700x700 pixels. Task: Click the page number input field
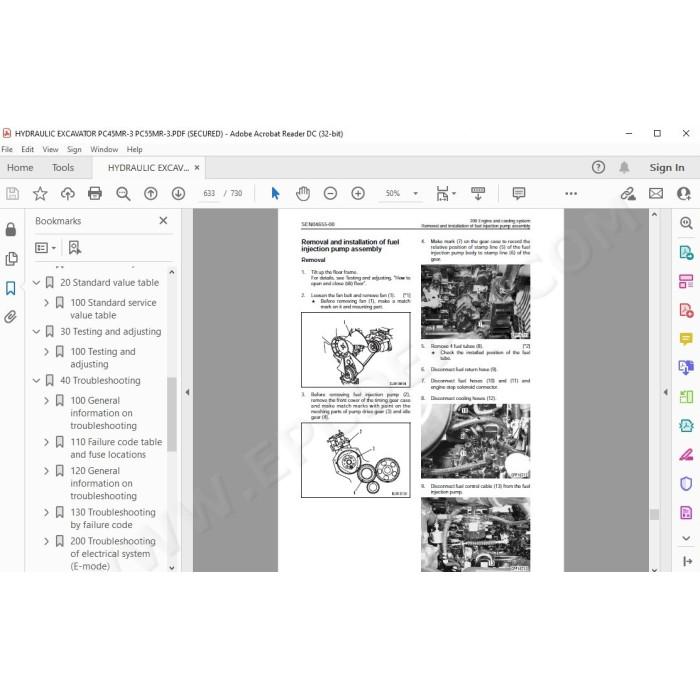[x=209, y=193]
